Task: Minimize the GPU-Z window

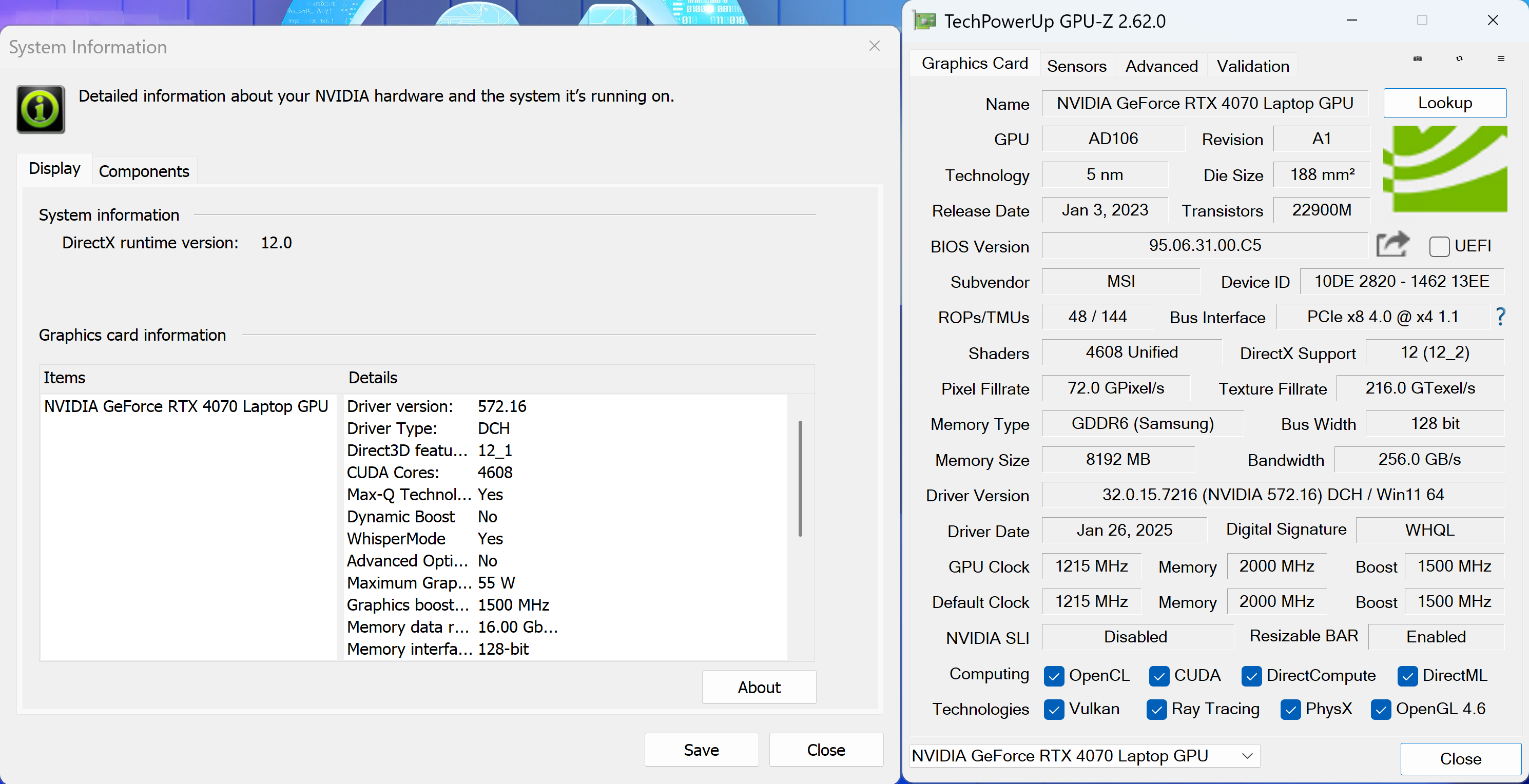Action: click(1352, 21)
